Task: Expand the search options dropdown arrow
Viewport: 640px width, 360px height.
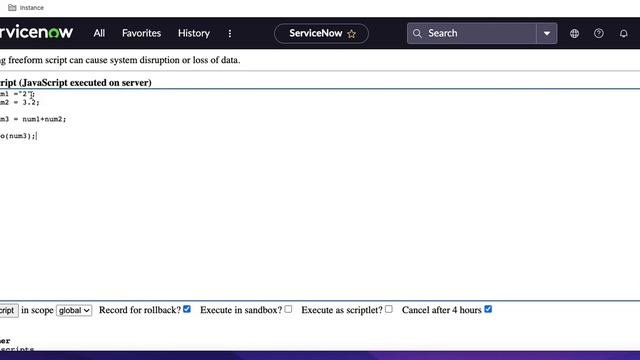Action: [x=547, y=33]
